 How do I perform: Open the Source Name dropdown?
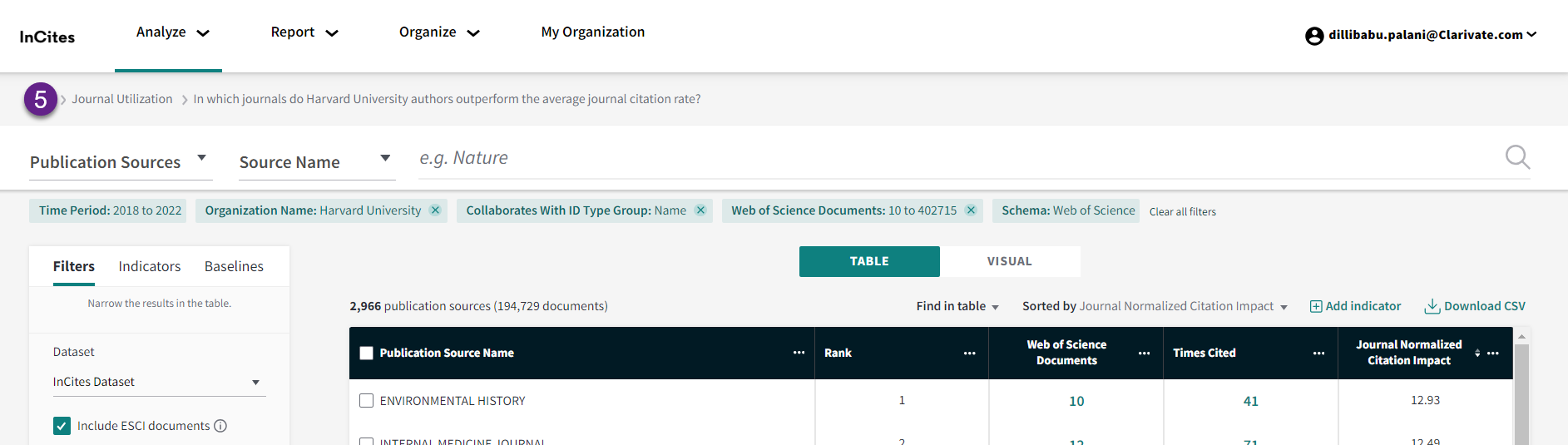pyautogui.click(x=316, y=161)
